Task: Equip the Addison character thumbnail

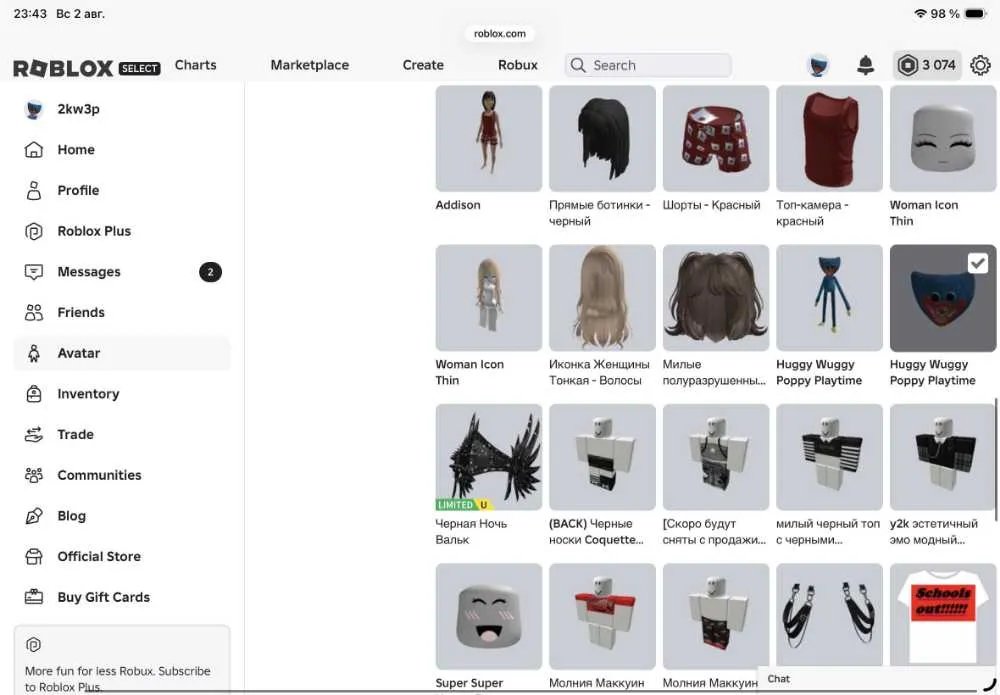Action: (489, 138)
